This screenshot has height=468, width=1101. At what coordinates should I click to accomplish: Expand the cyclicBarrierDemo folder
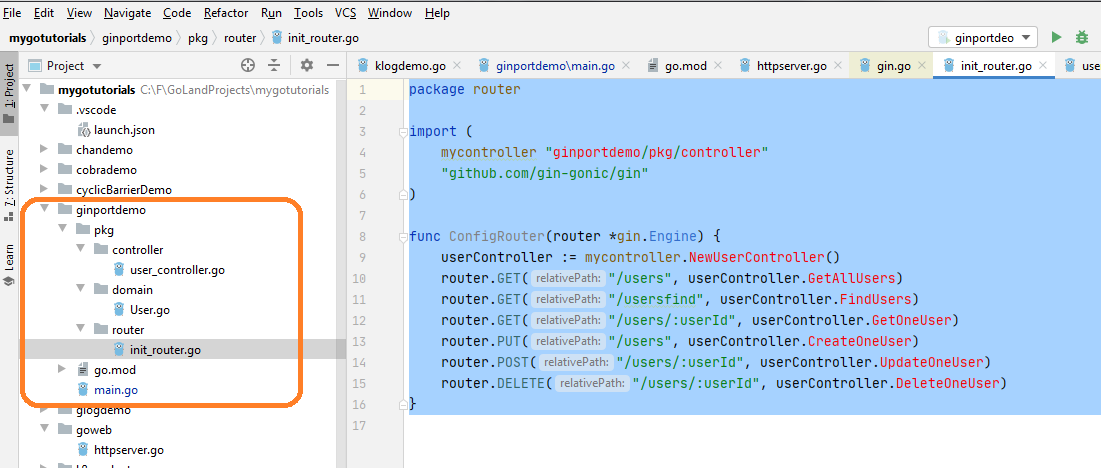[45, 189]
